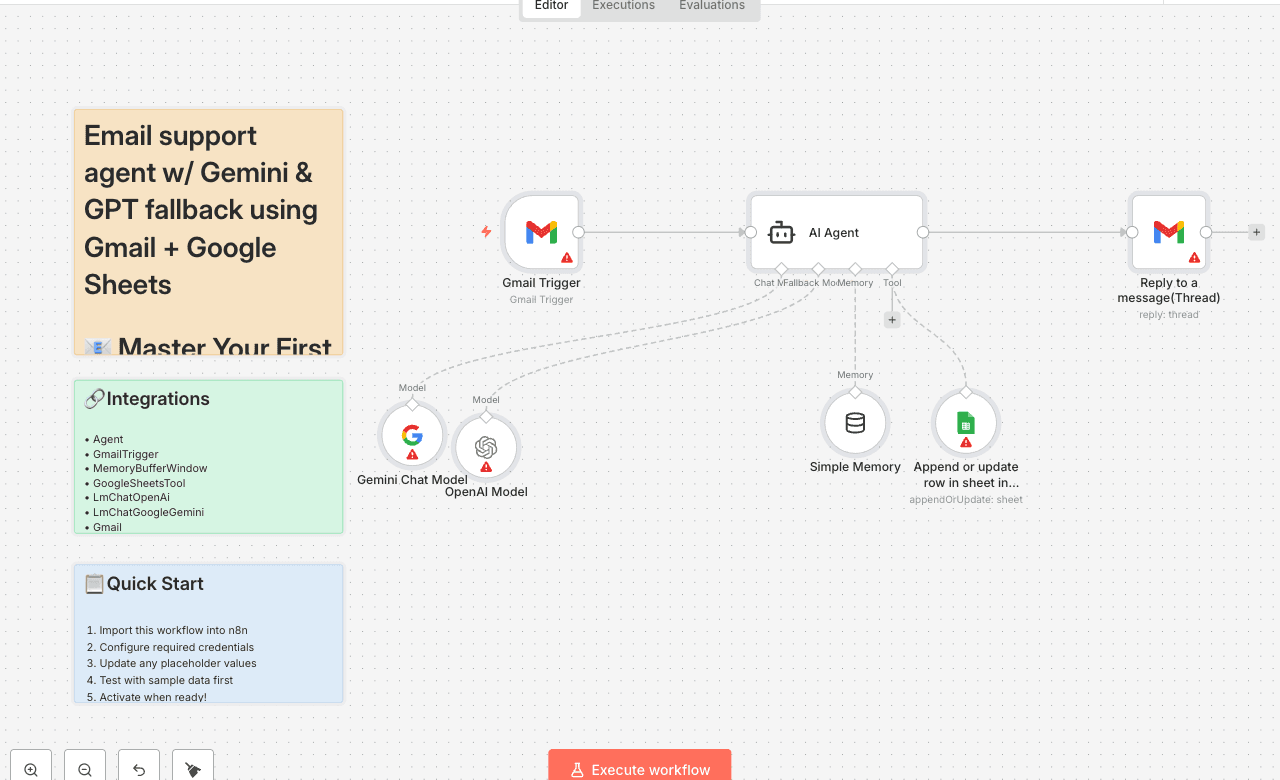Screen dimensions: 1280x780
Task: Open the Gemini Chat Model node
Action: 411,435
